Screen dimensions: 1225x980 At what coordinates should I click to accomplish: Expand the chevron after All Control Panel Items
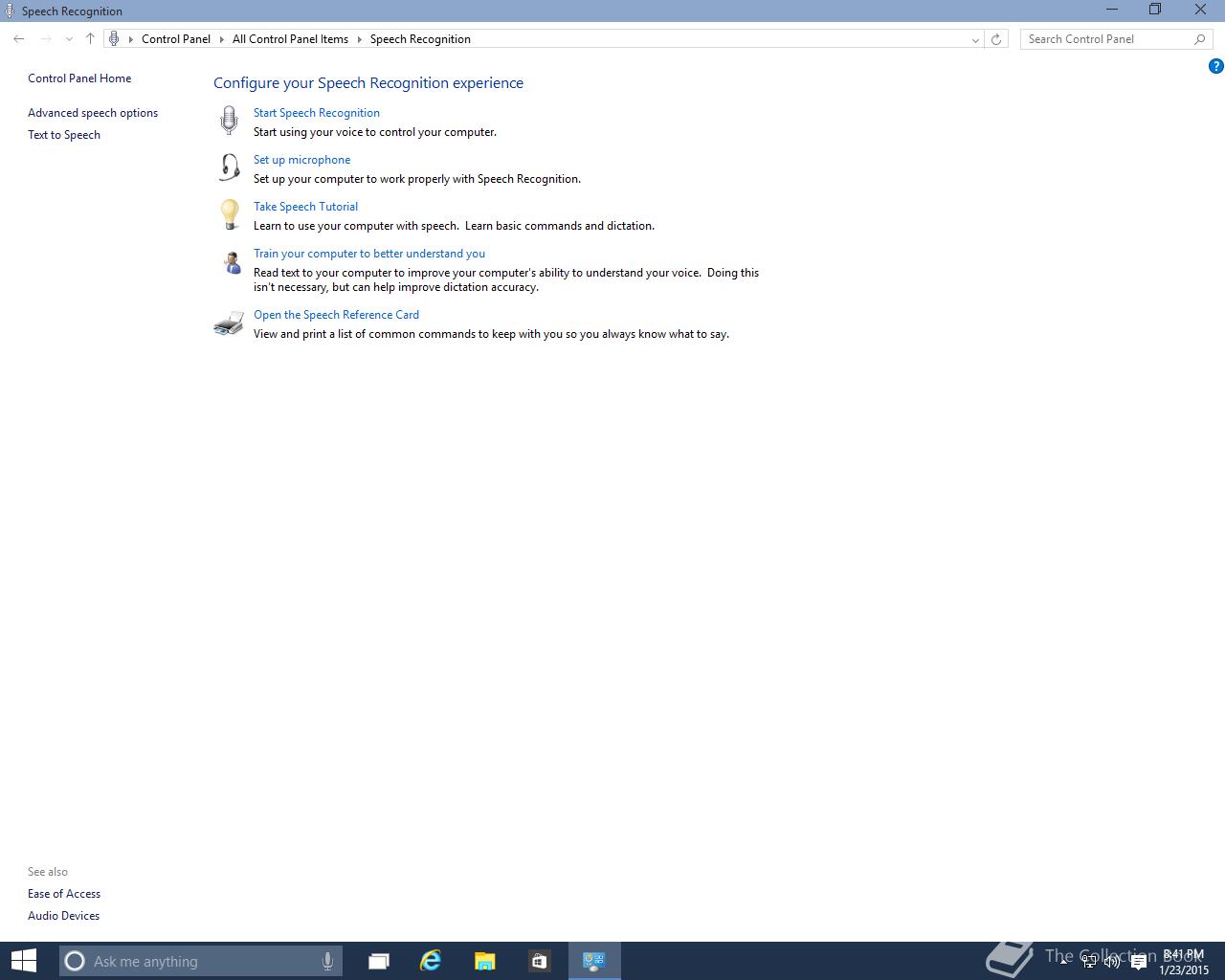(x=360, y=39)
